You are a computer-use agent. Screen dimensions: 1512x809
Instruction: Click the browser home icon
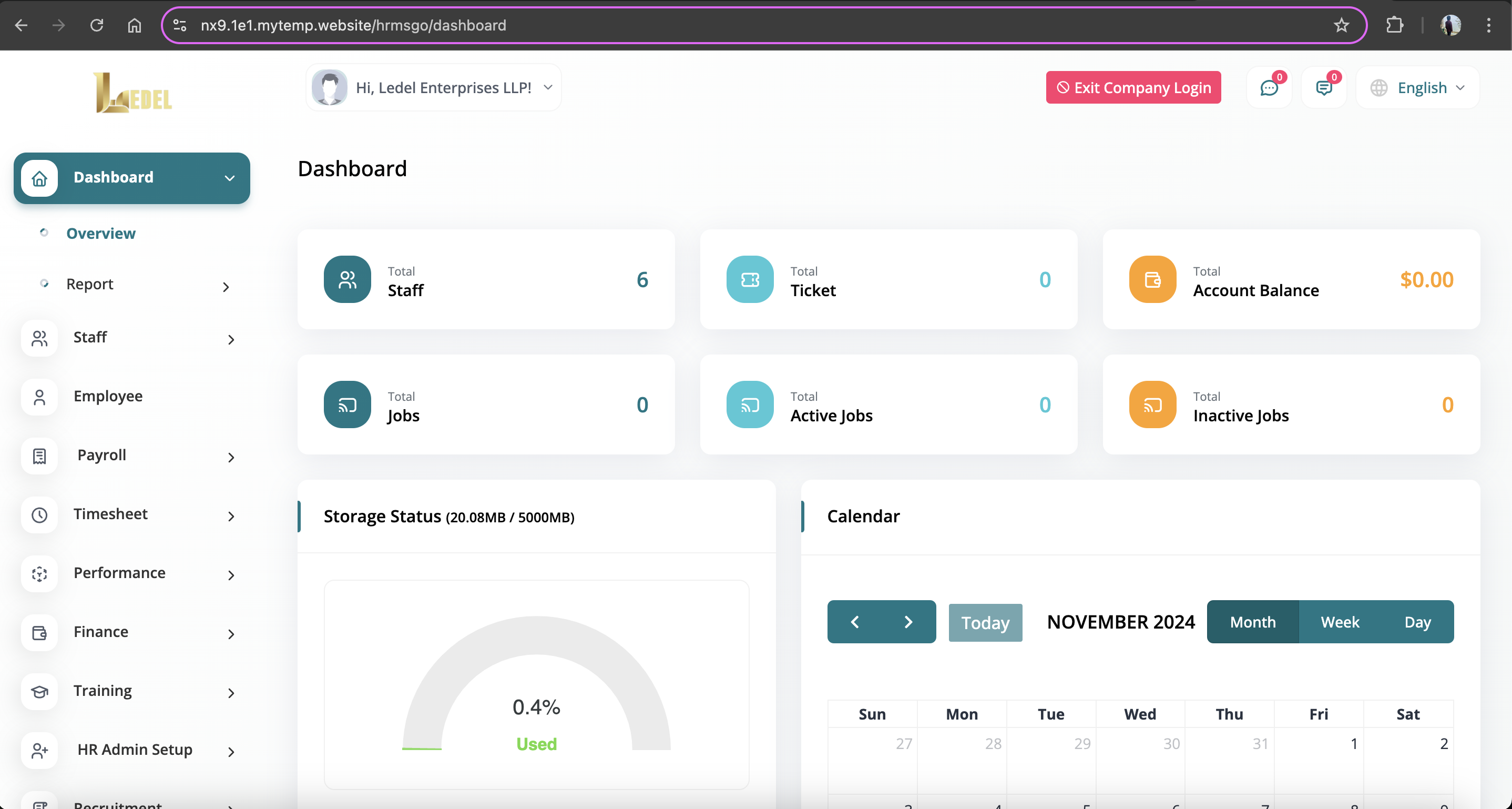point(135,25)
